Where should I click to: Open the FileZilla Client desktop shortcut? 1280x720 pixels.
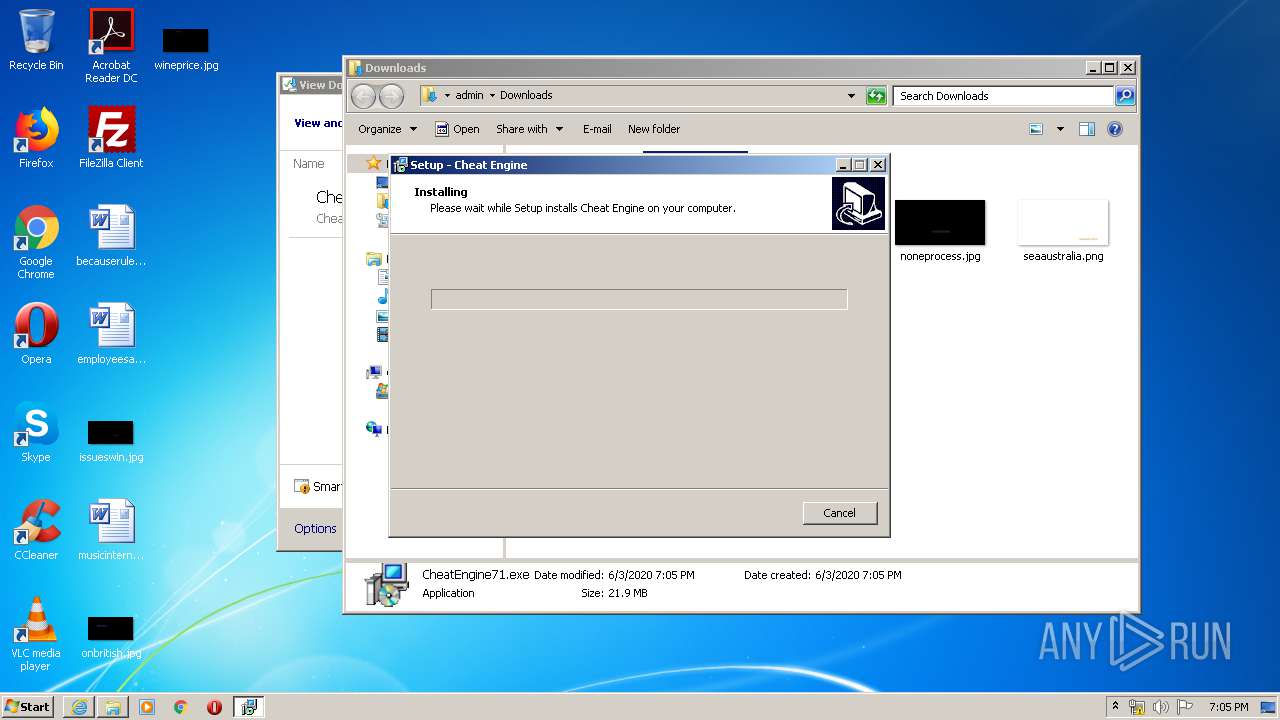tap(111, 138)
